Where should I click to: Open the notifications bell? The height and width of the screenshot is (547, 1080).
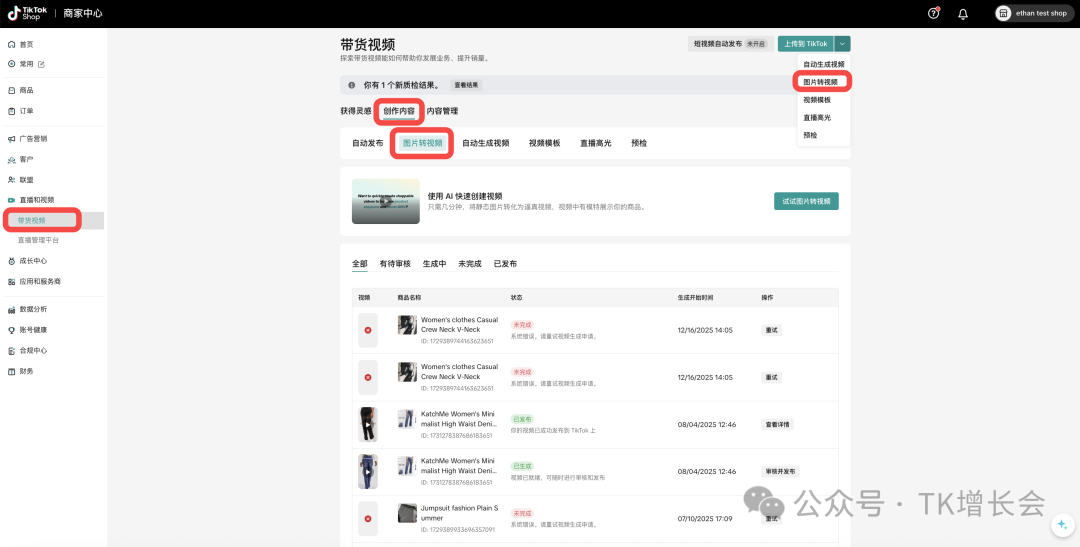click(x=963, y=13)
